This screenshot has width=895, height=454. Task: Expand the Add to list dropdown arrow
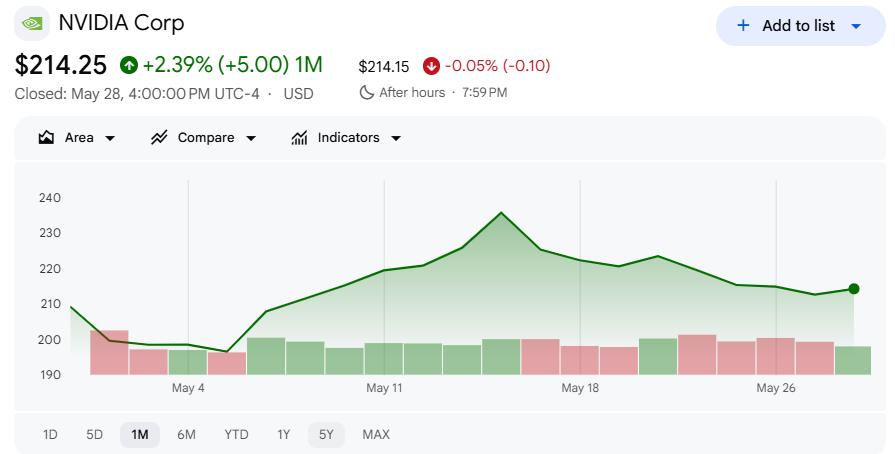click(856, 26)
